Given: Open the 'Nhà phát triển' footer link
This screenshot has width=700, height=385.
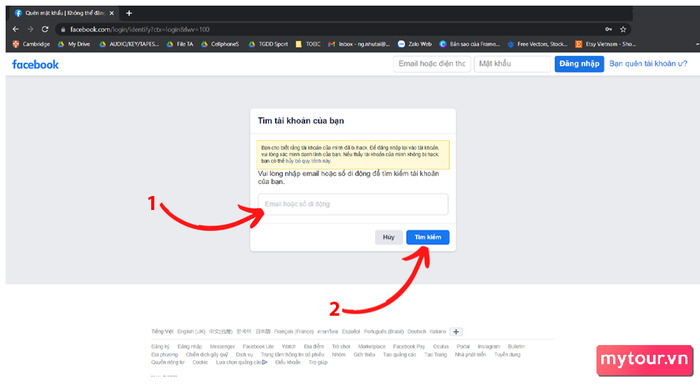Looking at the screenshot, I should pyautogui.click(x=470, y=355).
